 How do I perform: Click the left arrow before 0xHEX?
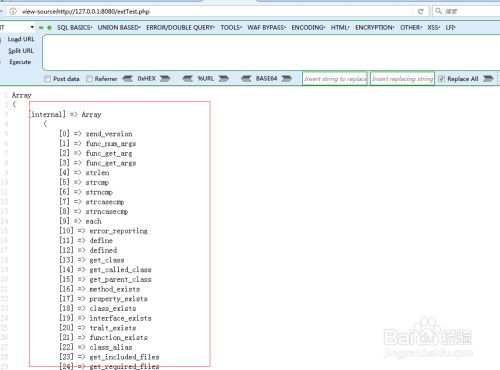tap(127, 79)
